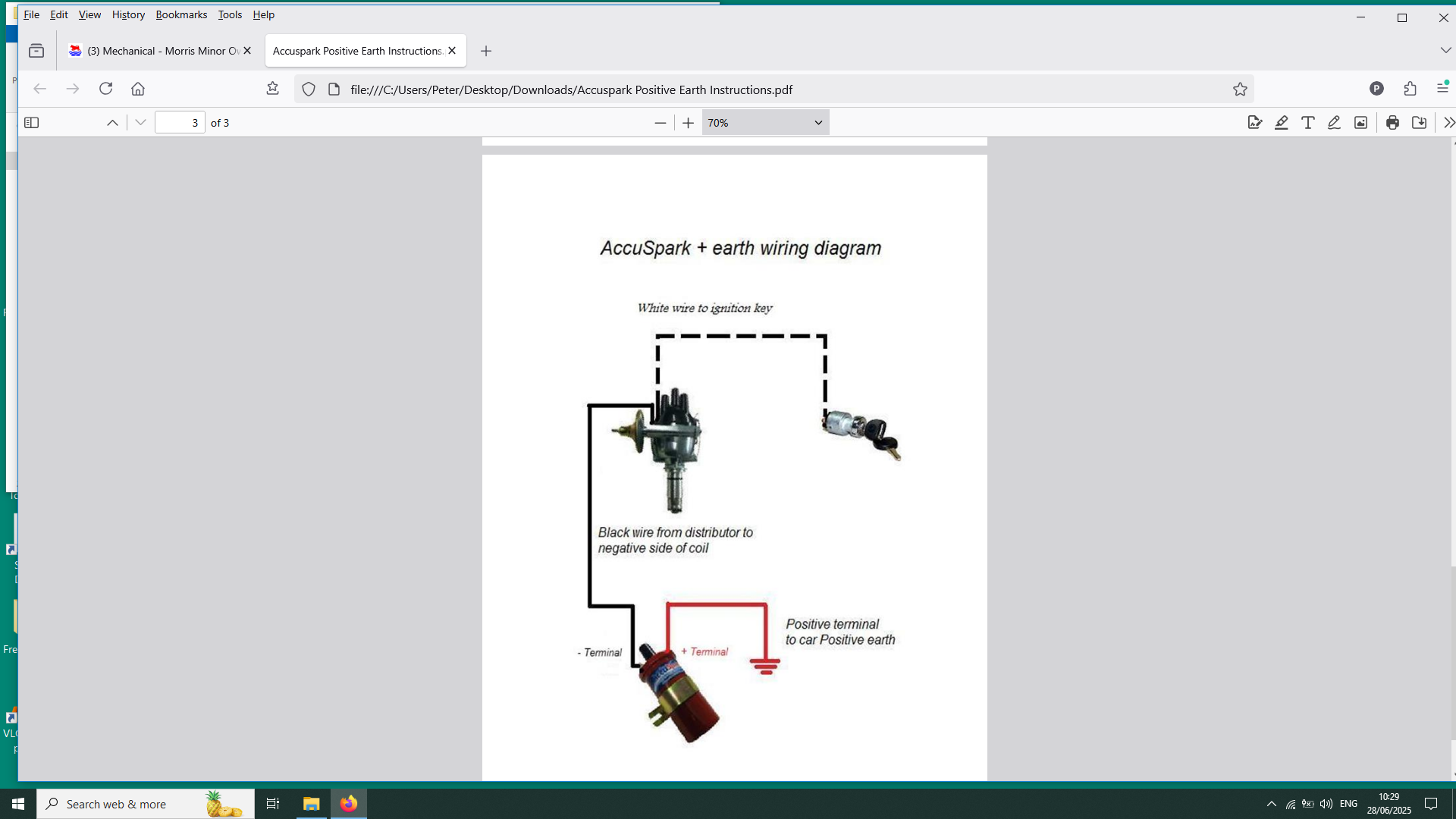
Task: Open the Firefox account profile icon
Action: point(1377,89)
